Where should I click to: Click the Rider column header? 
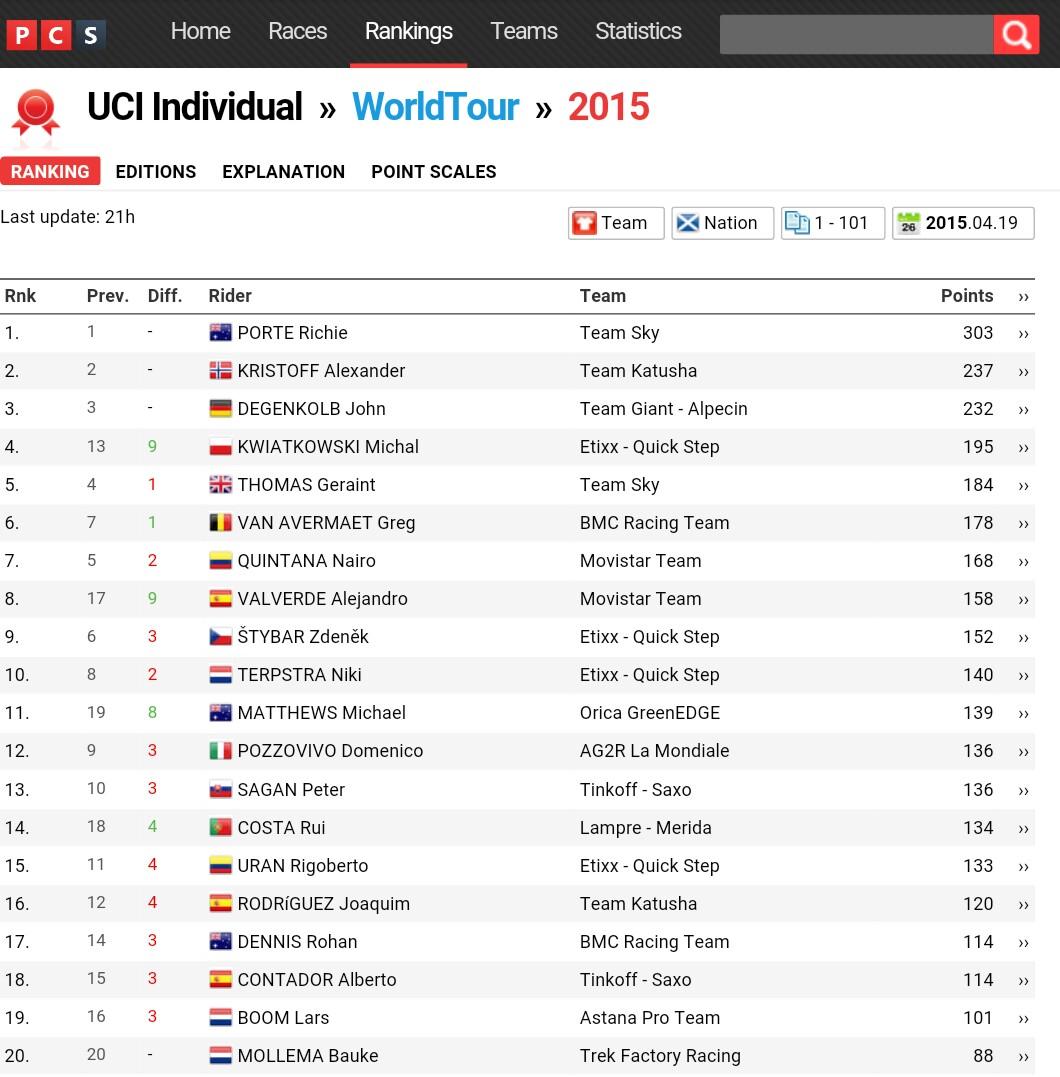(x=230, y=296)
